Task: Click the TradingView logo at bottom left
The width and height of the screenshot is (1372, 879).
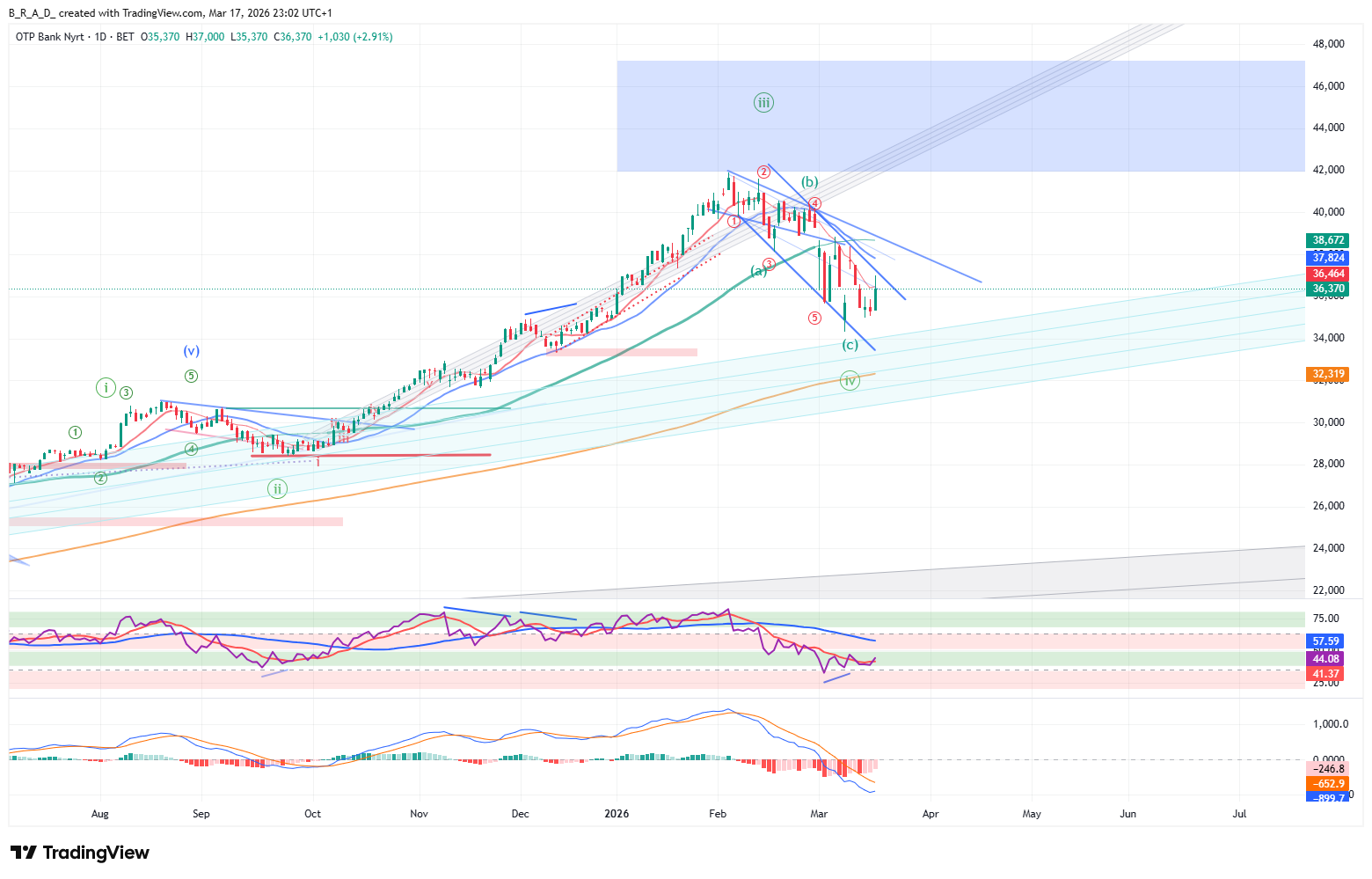Action: point(80,853)
